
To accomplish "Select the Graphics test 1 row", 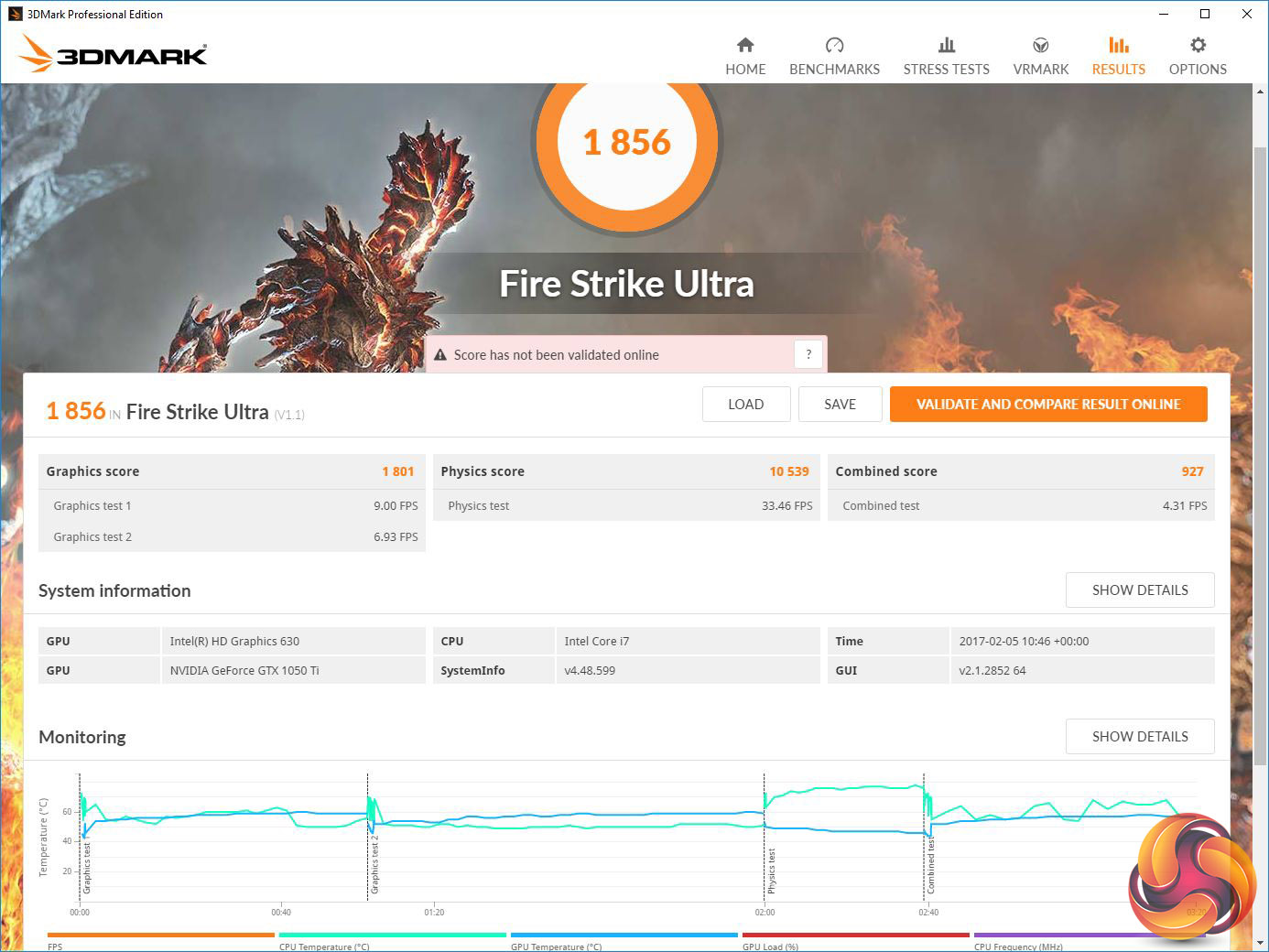I will [232, 505].
